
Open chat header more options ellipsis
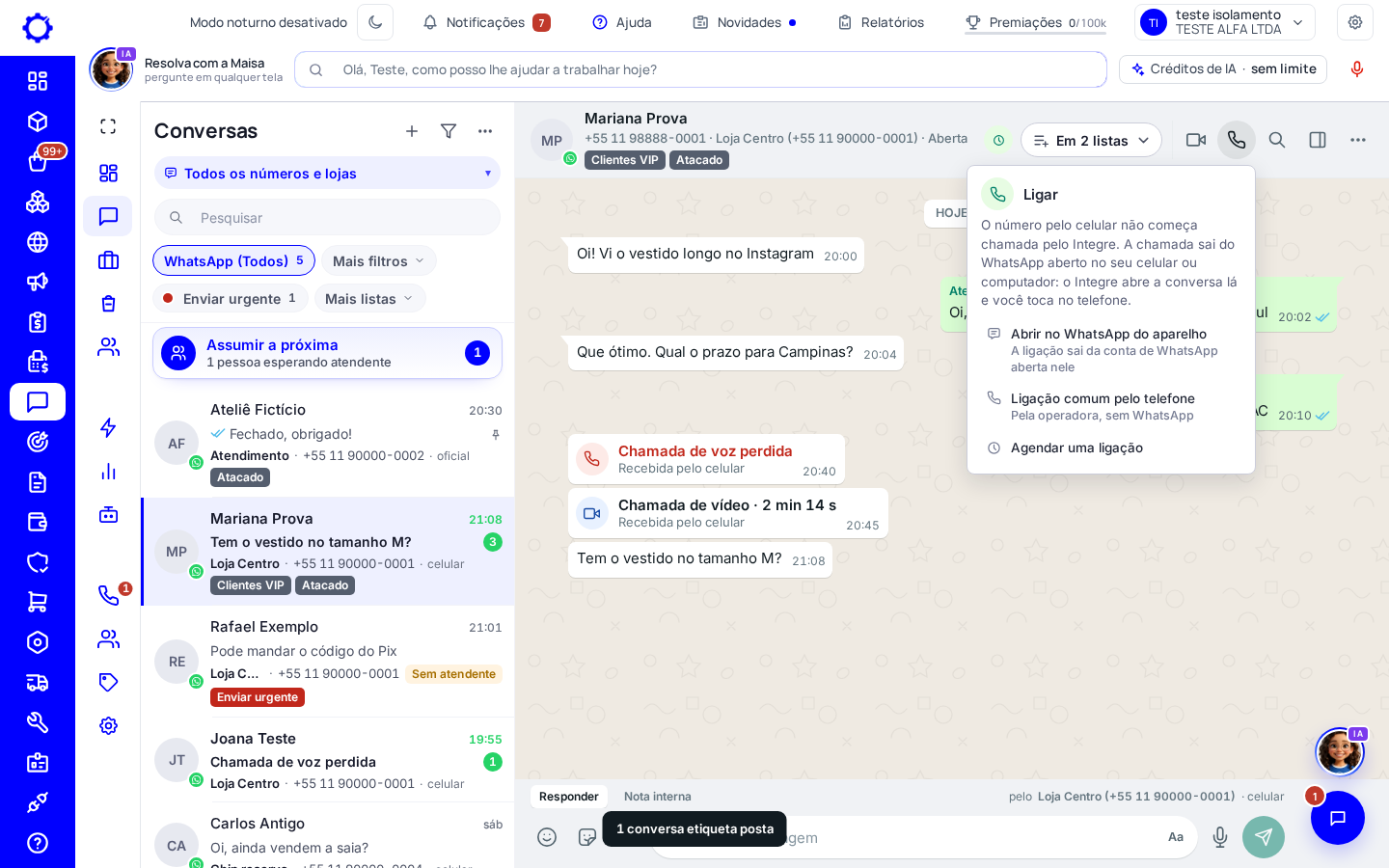click(x=1358, y=140)
